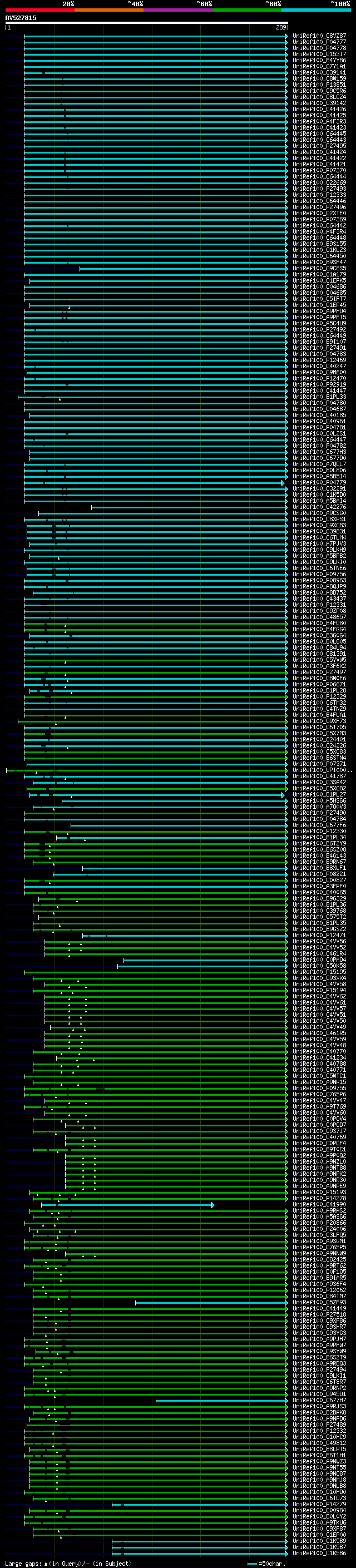Select the UniRef100_C0PA04 label
Viewport: 356px width, 1568px height.
click(319, 960)
